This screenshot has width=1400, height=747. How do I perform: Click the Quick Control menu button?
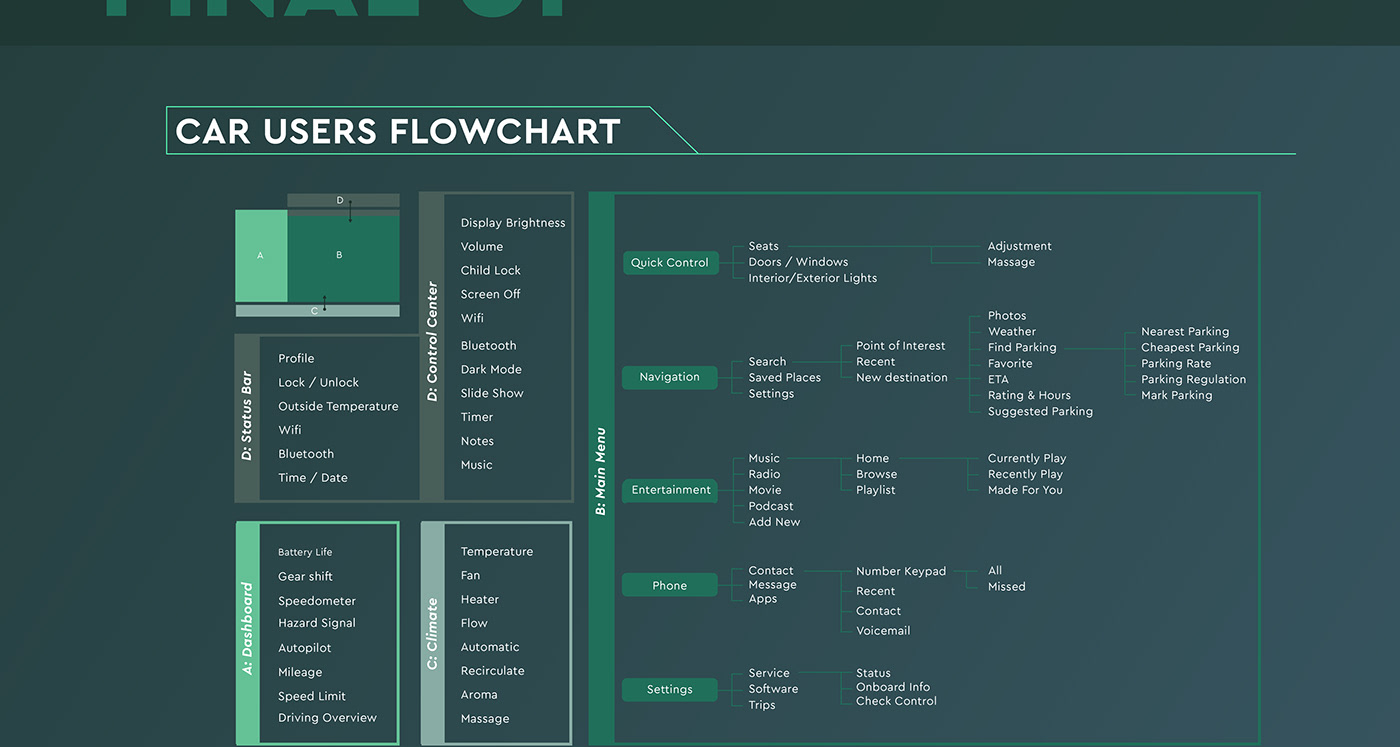pos(670,263)
